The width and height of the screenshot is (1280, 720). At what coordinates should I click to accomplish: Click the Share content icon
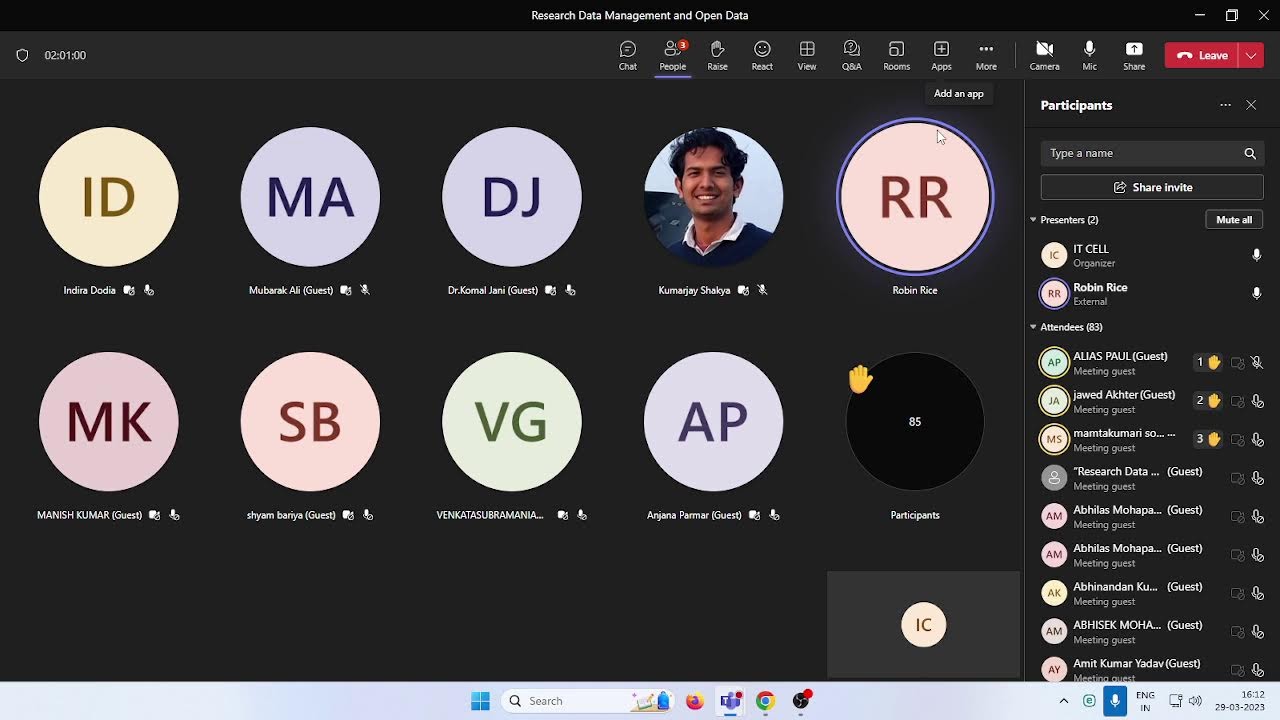(x=1133, y=55)
